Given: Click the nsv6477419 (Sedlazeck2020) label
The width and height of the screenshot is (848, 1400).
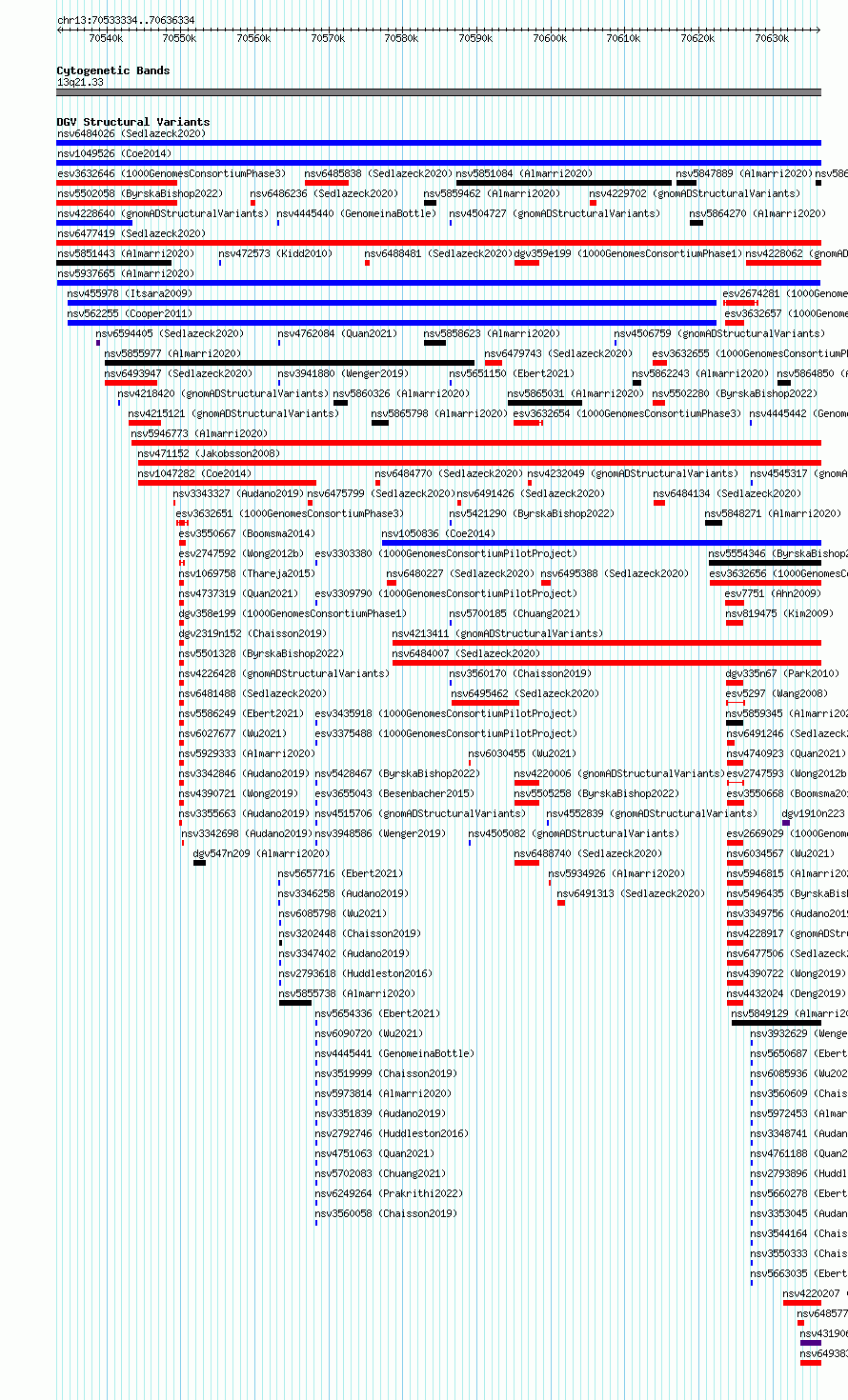Looking at the screenshot, I should point(131,233).
